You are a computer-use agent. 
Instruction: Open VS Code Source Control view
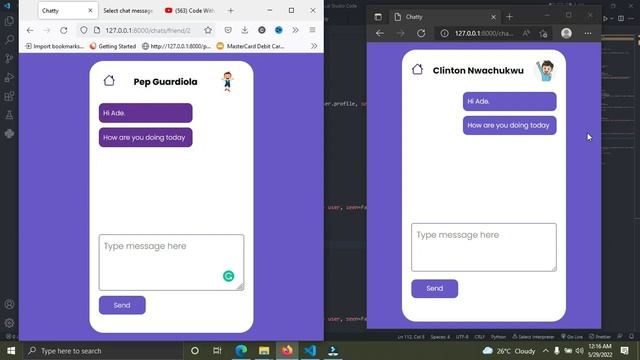tap(9, 58)
